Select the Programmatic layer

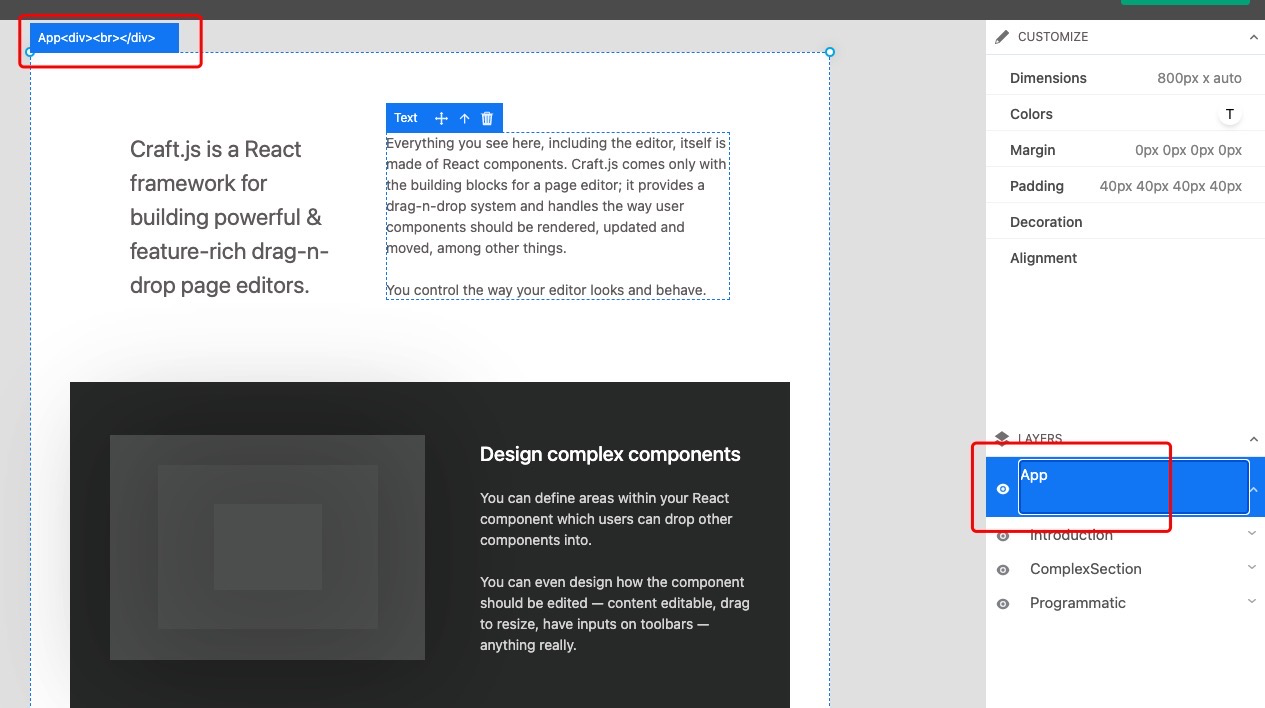pyautogui.click(x=1077, y=603)
